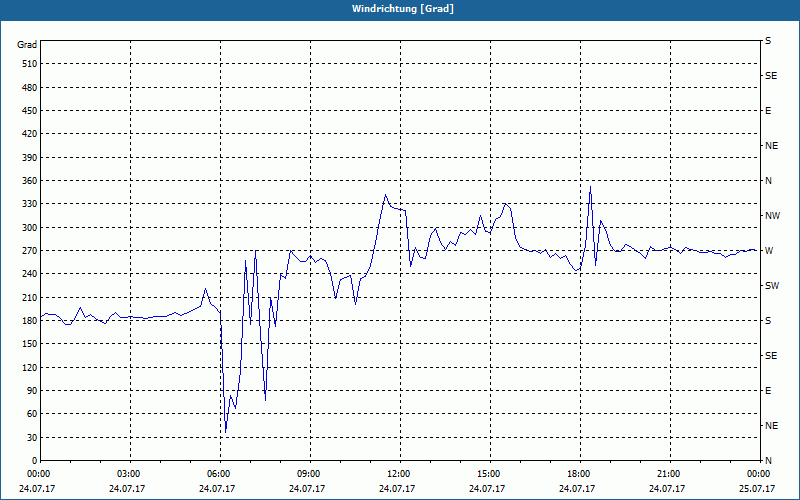Choose the 60 y-axis tick label

point(32,414)
